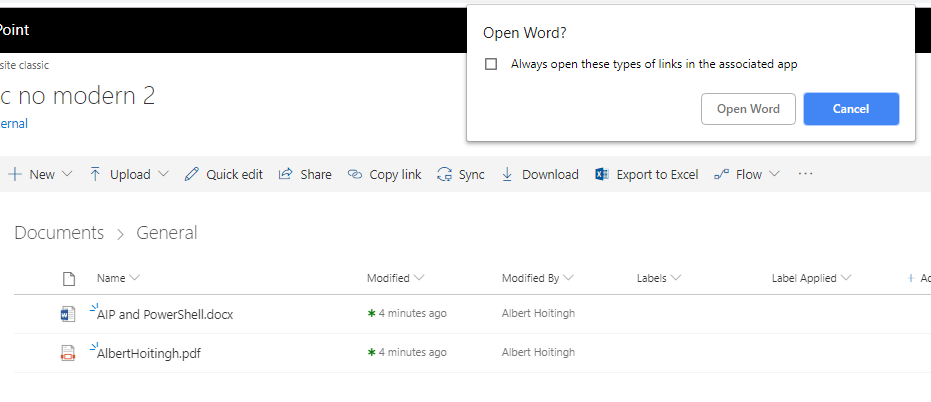Screen dimensions: 931x402
Task: Click the Export to Excel icon
Action: 602,174
